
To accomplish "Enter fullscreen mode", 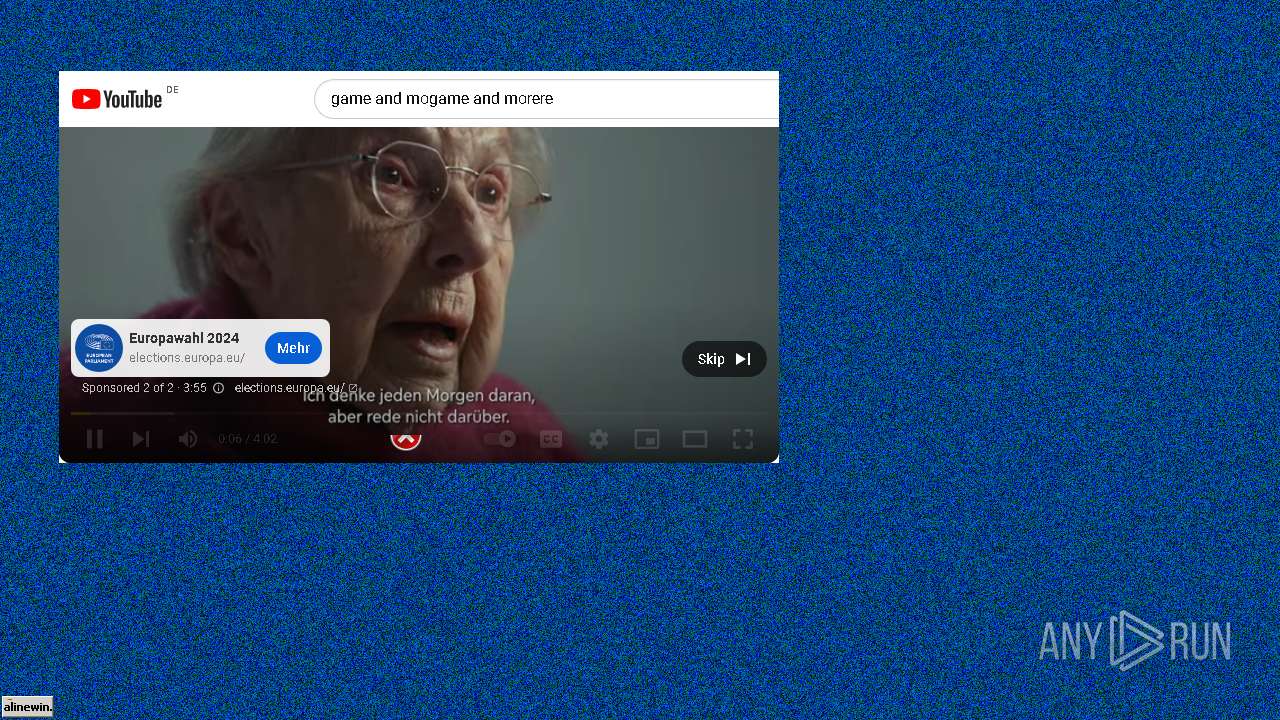I will [743, 439].
